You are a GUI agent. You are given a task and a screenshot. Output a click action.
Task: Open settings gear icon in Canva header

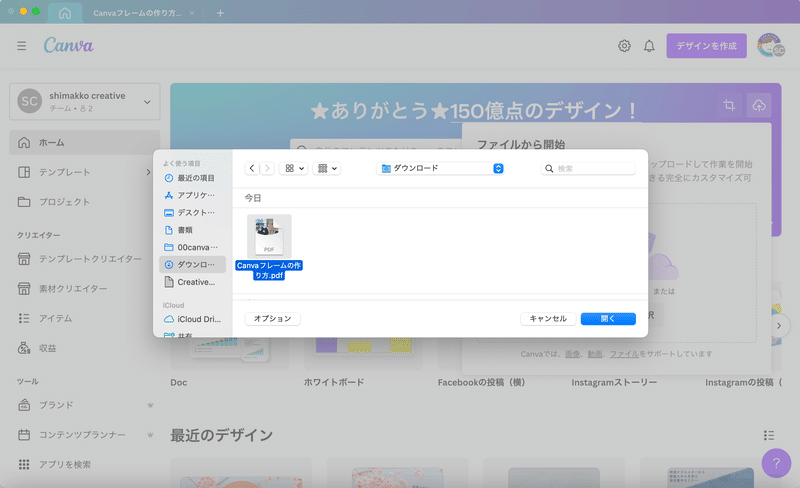click(x=624, y=46)
